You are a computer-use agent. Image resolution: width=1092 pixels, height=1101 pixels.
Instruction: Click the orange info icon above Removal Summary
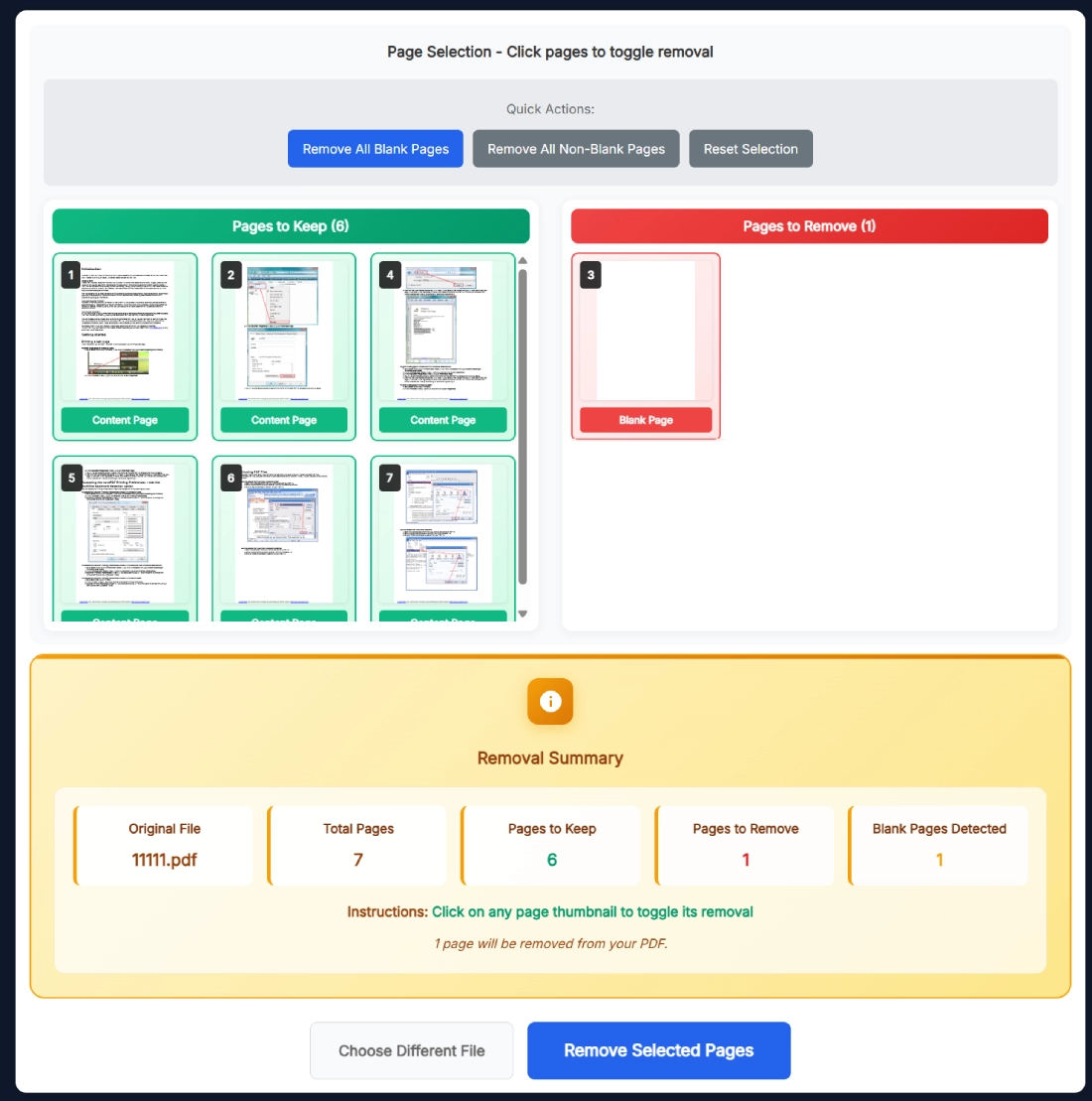[550, 702]
